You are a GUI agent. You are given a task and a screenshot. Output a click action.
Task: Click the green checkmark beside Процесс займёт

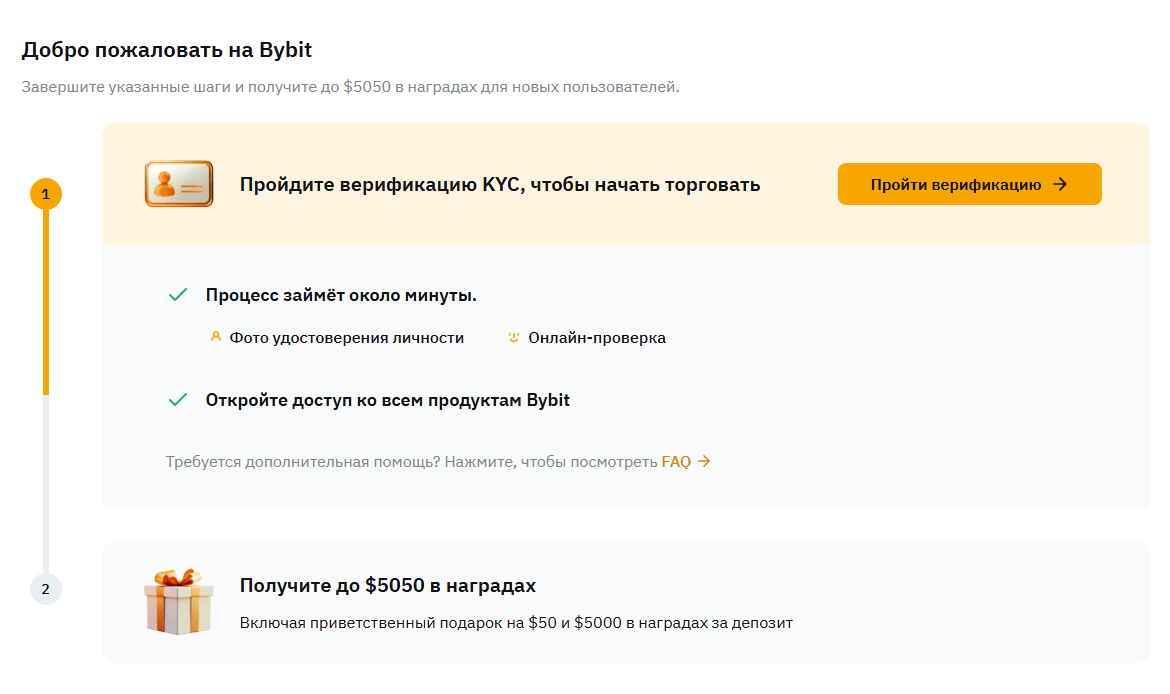pyautogui.click(x=178, y=295)
